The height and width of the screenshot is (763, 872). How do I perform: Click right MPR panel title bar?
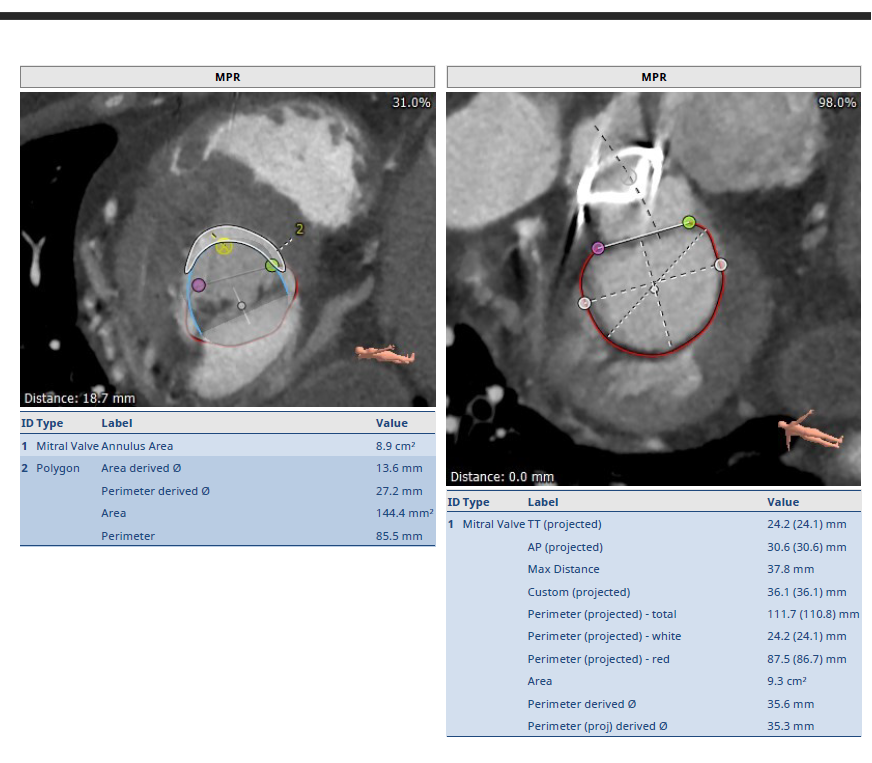pyautogui.click(x=653, y=77)
